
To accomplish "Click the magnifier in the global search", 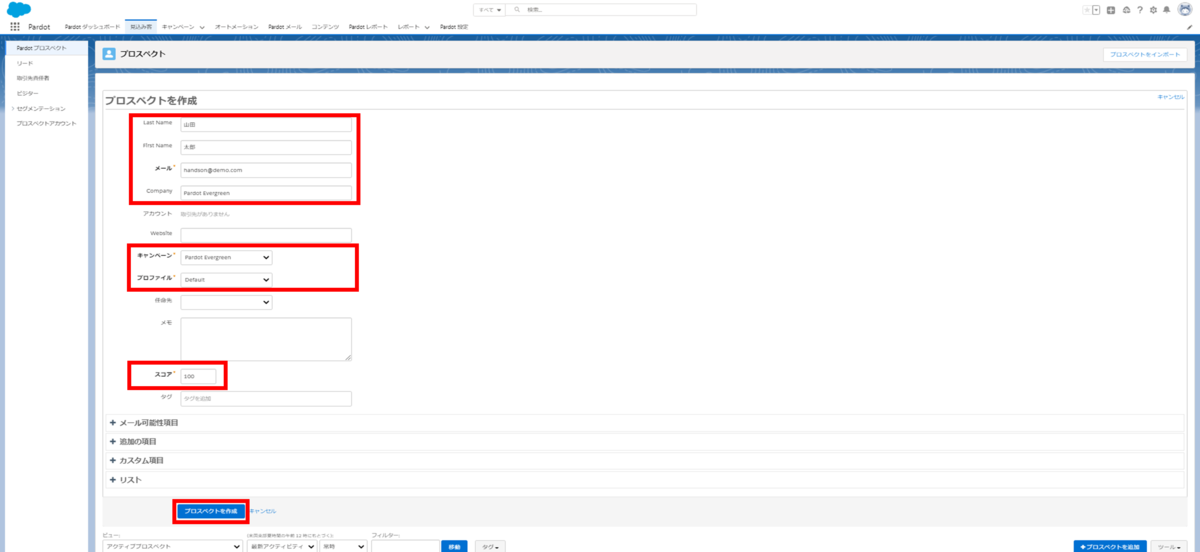I will pyautogui.click(x=515, y=9).
